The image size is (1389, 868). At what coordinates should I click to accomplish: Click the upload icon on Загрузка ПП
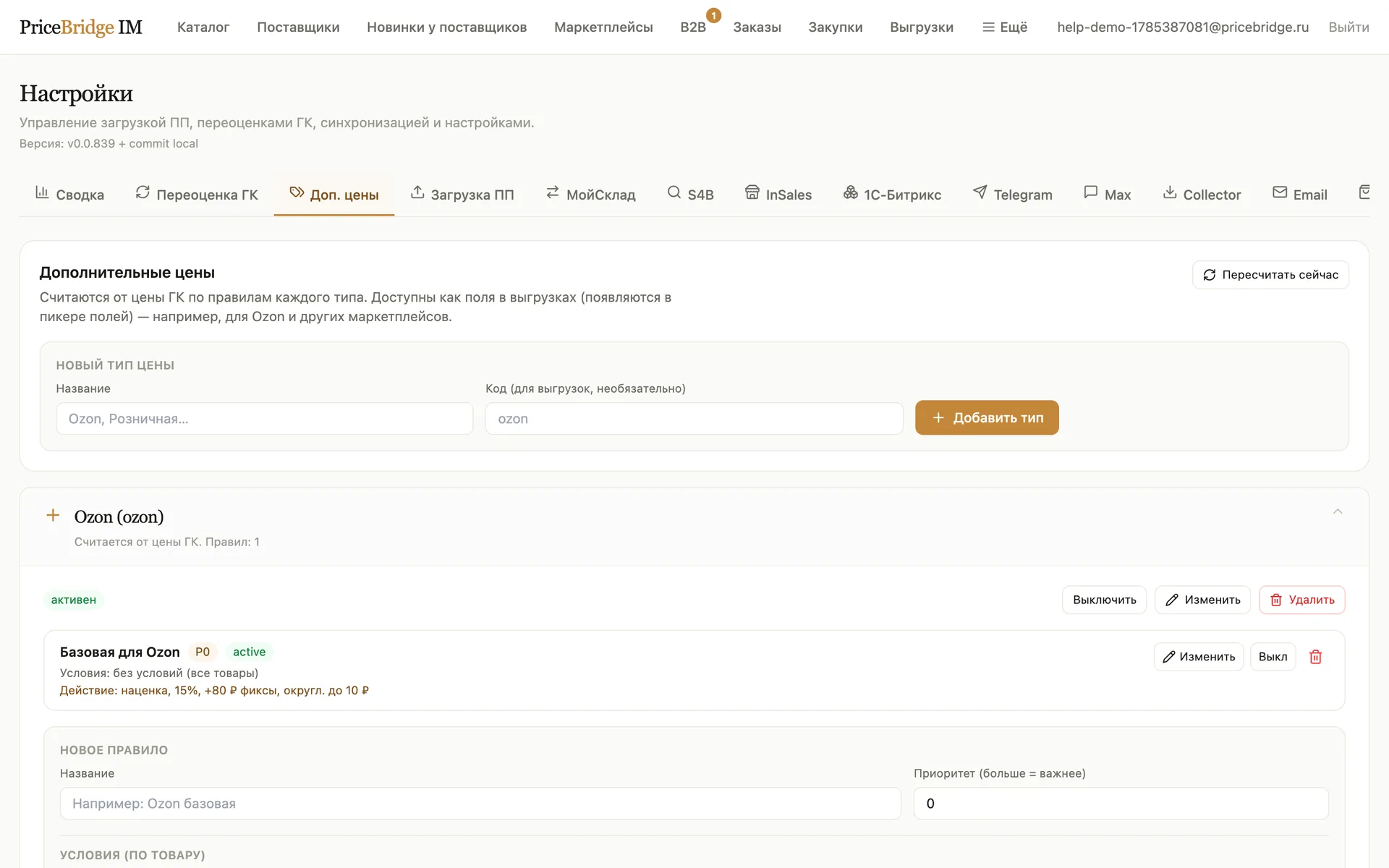pyautogui.click(x=417, y=192)
